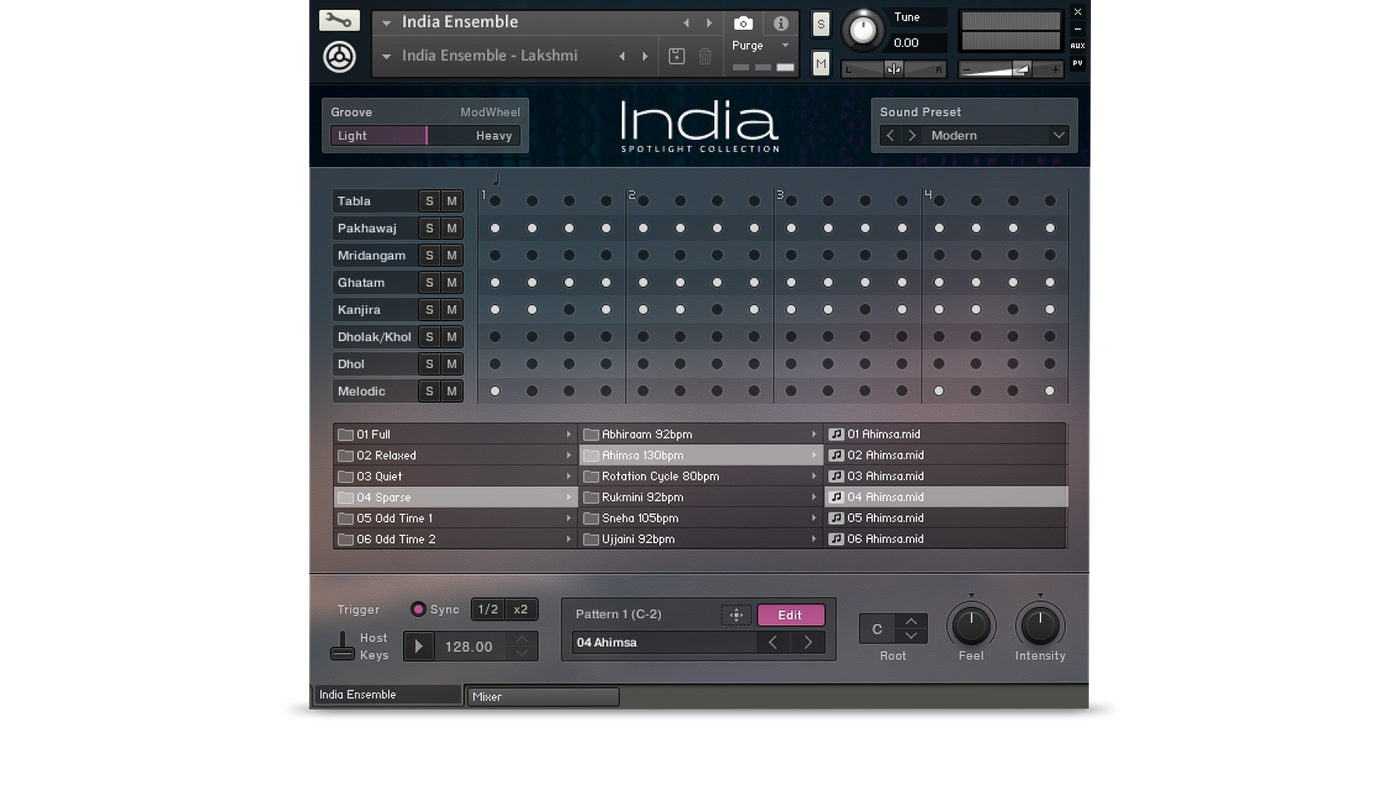Go to next instrument India Ensemble

(x=709, y=23)
